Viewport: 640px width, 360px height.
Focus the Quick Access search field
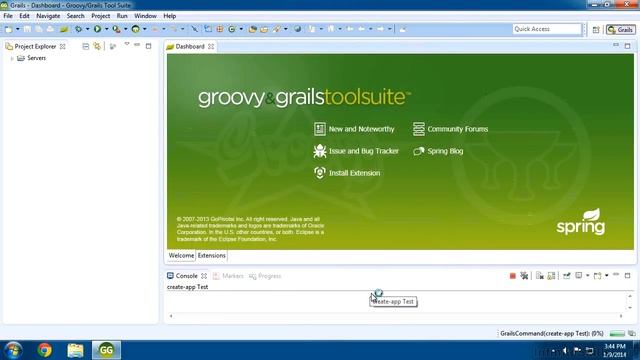(x=547, y=29)
